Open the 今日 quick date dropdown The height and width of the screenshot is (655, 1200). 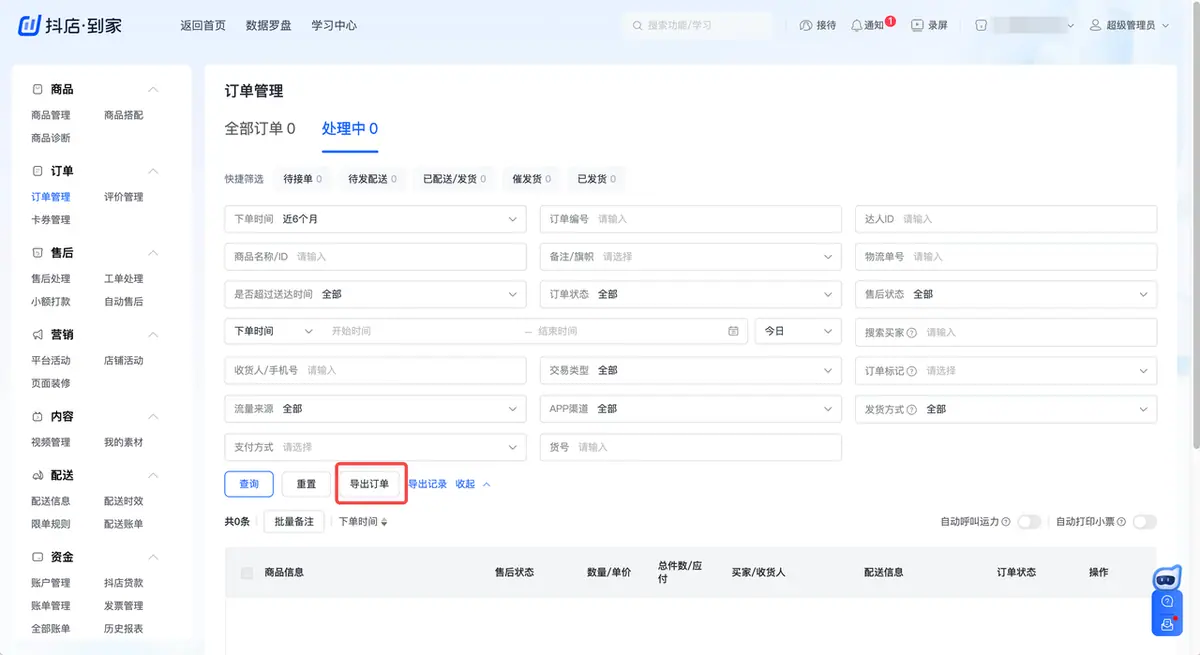pyautogui.click(x=798, y=331)
